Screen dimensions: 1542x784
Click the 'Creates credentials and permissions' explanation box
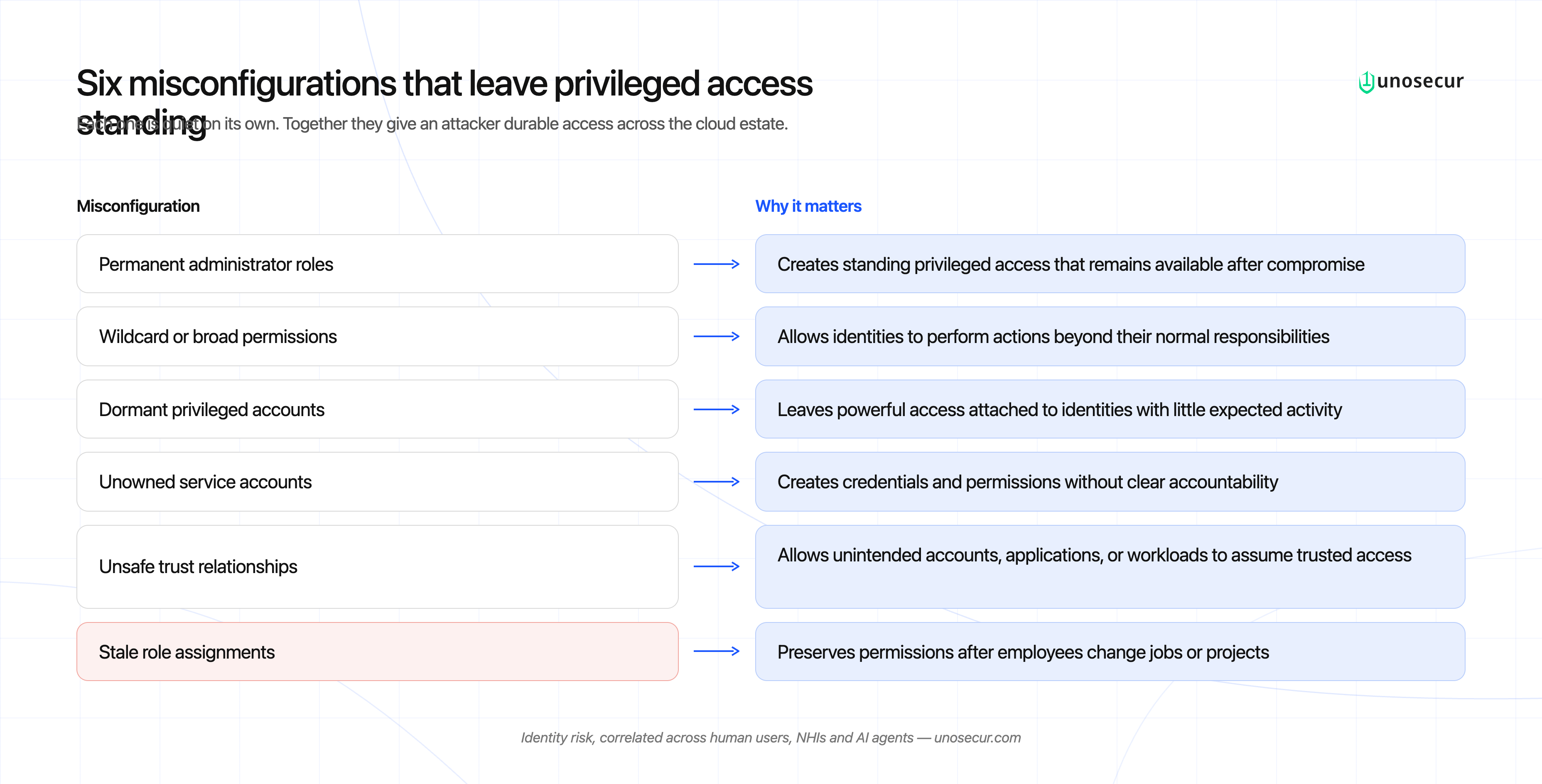click(1110, 482)
